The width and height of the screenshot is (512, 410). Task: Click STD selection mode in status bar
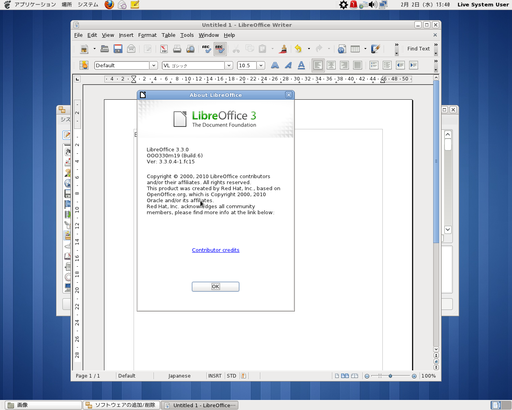[231, 376]
